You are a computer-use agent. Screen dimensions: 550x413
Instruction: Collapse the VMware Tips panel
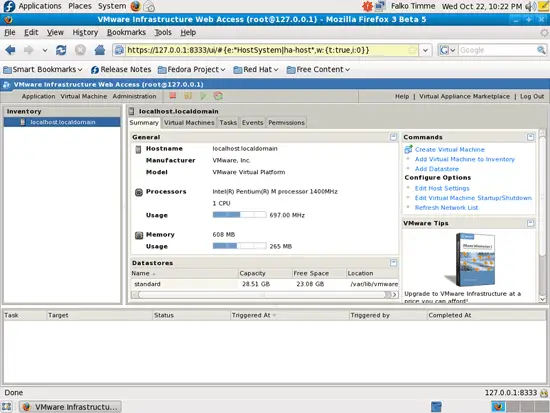pyautogui.click(x=530, y=223)
